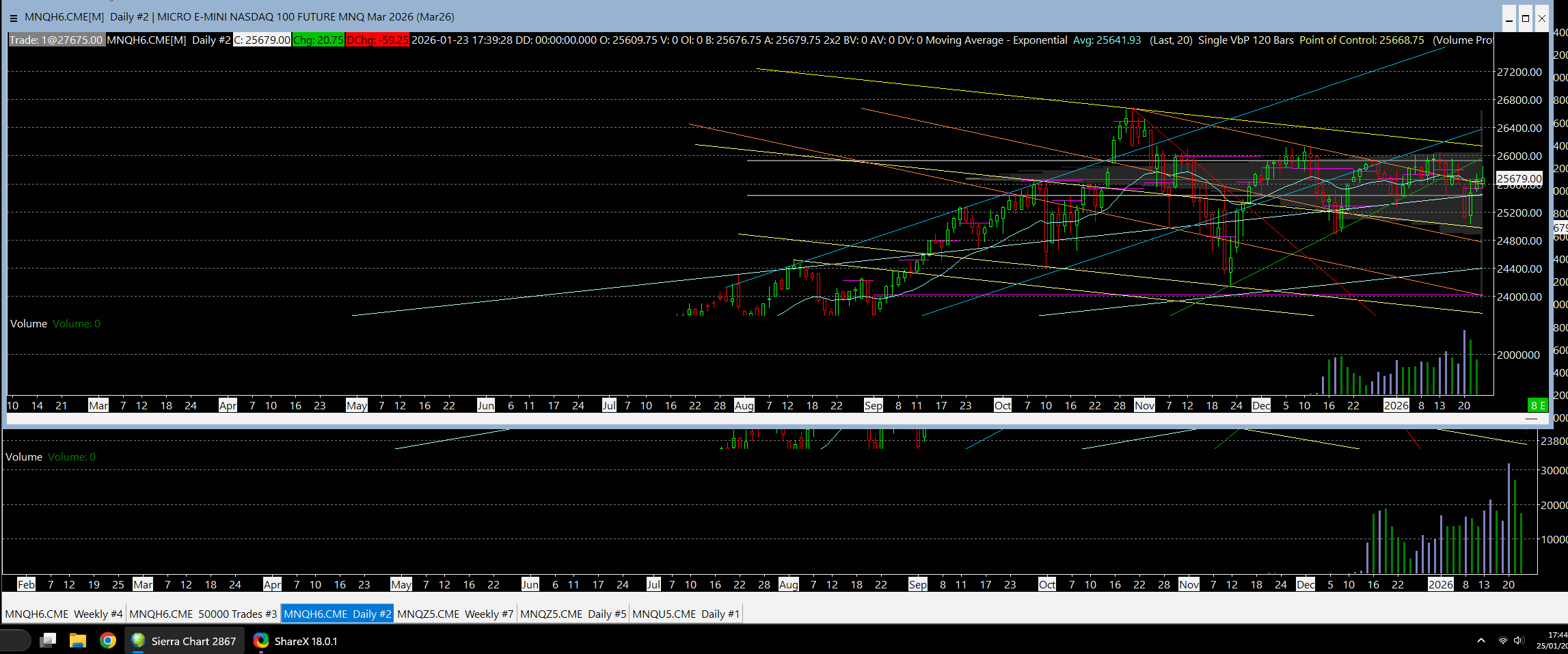
Task: Expand the system tray hidden icons chevron
Action: [1481, 640]
